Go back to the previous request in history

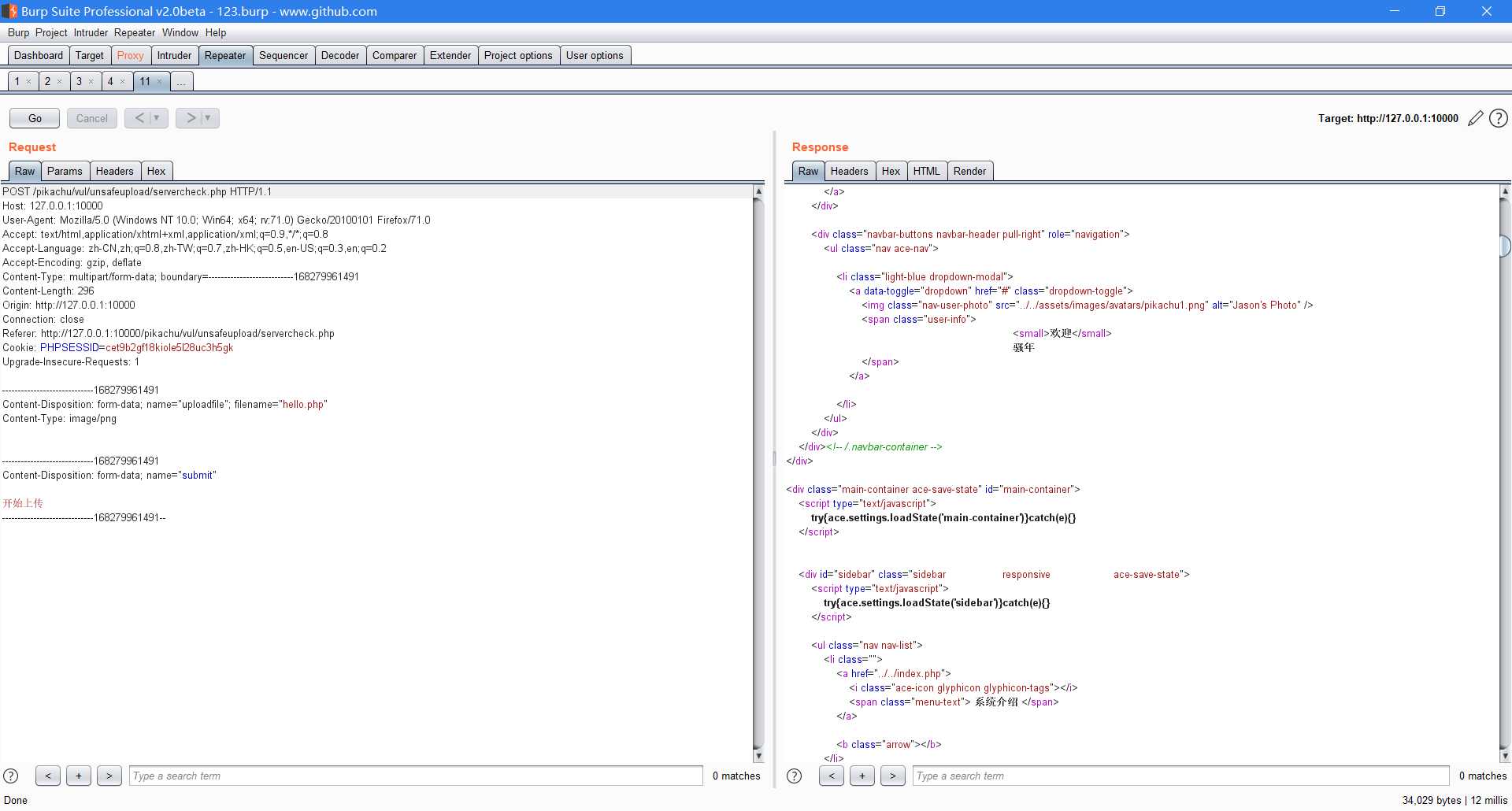[x=139, y=118]
